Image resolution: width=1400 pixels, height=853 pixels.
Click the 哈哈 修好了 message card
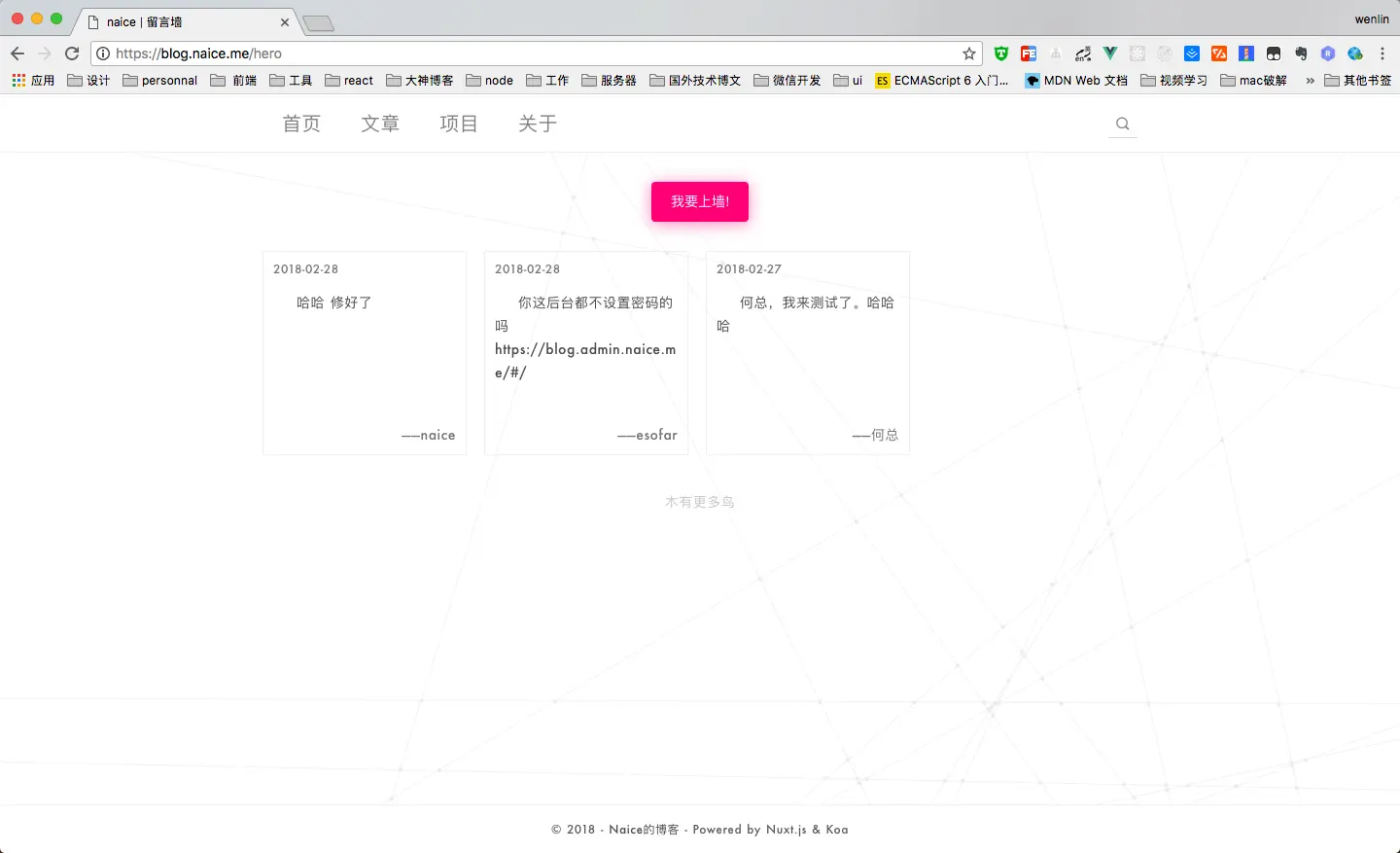point(365,353)
